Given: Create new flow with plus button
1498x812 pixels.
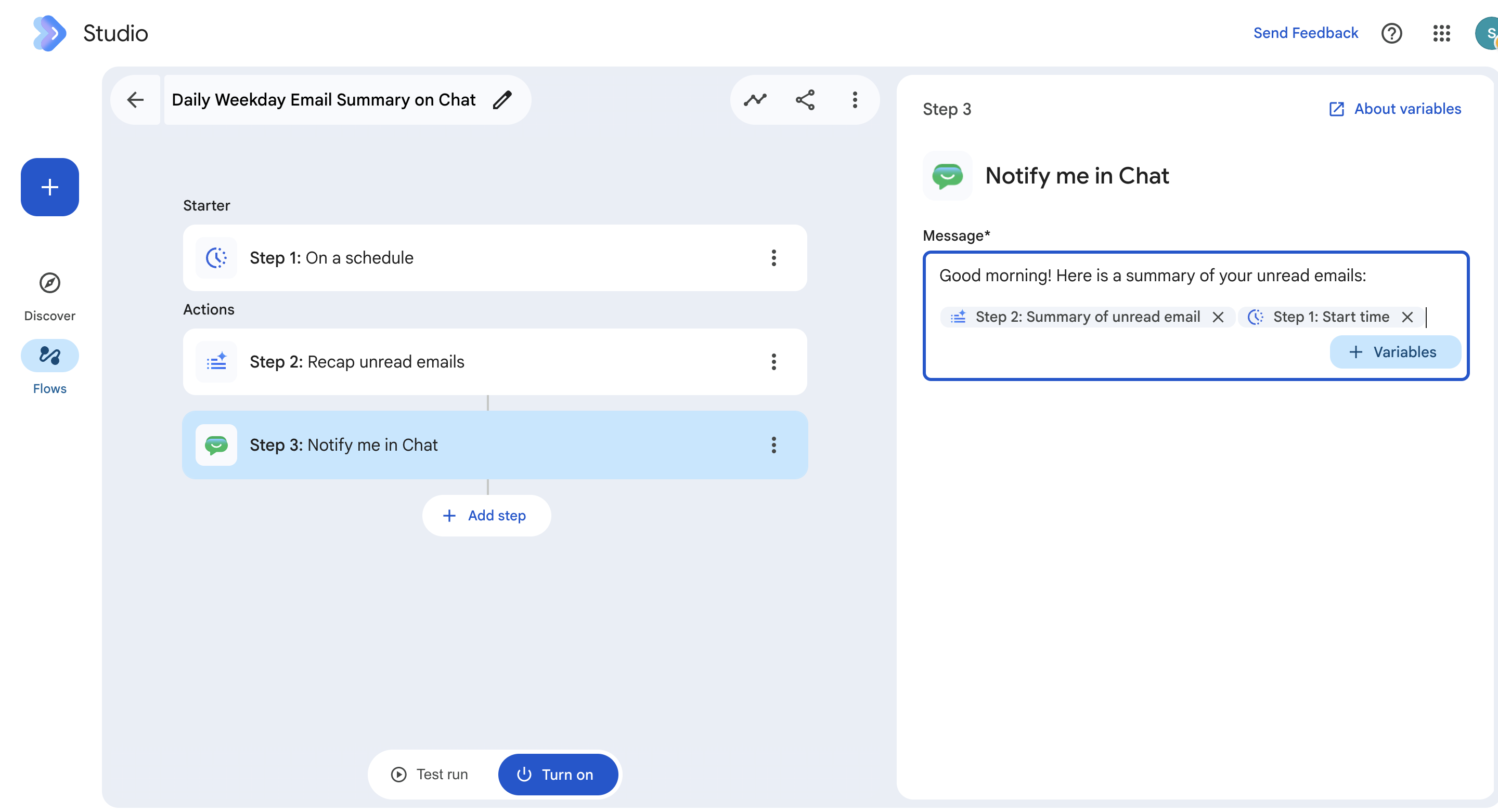Looking at the screenshot, I should coord(50,187).
